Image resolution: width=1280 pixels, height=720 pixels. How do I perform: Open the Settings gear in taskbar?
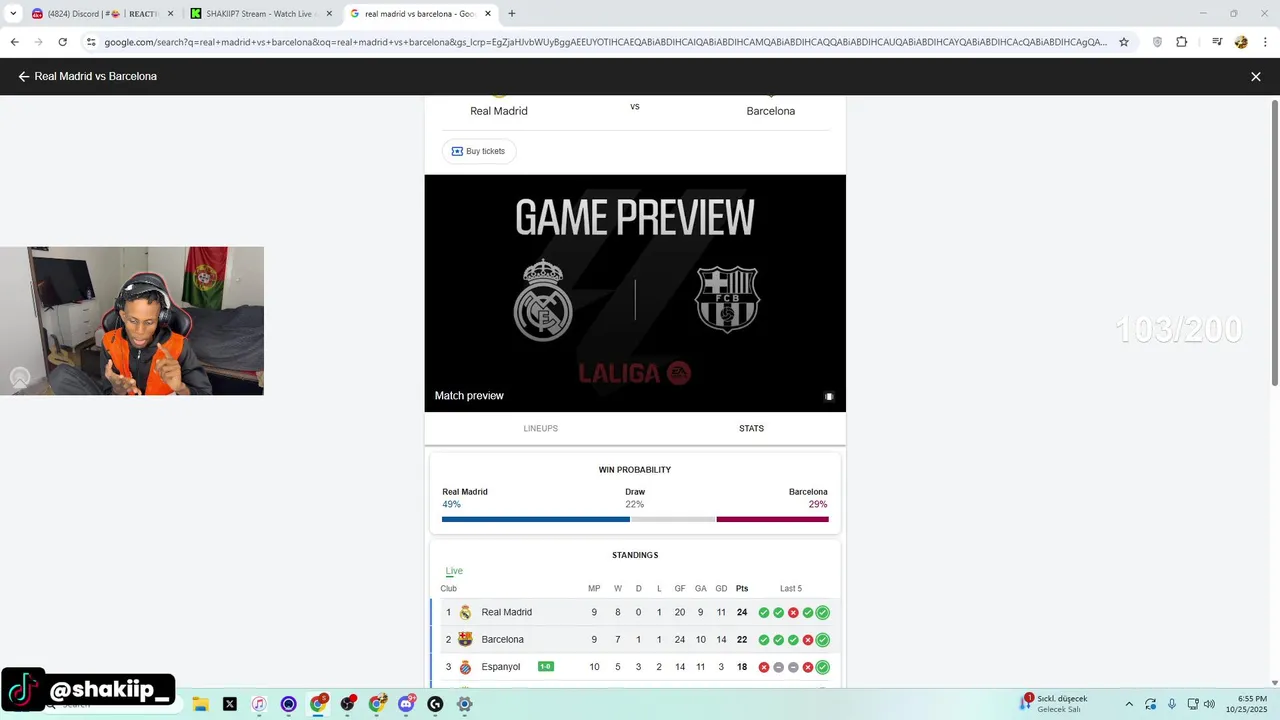click(465, 704)
